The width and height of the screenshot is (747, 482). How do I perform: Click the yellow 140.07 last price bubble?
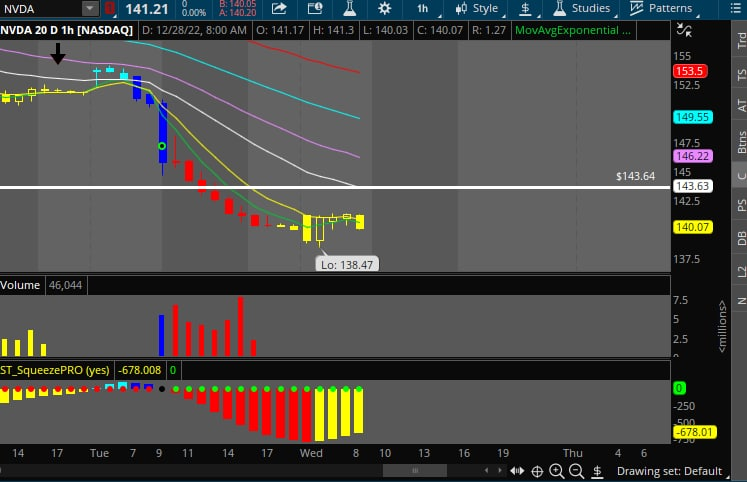(693, 227)
